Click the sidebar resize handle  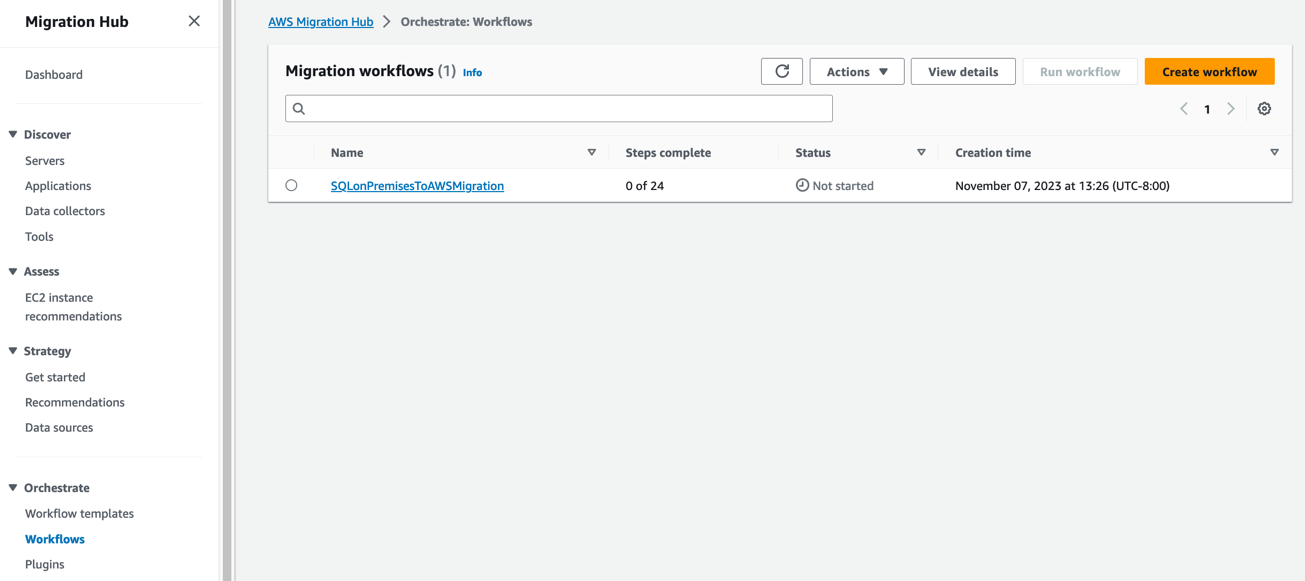coord(227,290)
